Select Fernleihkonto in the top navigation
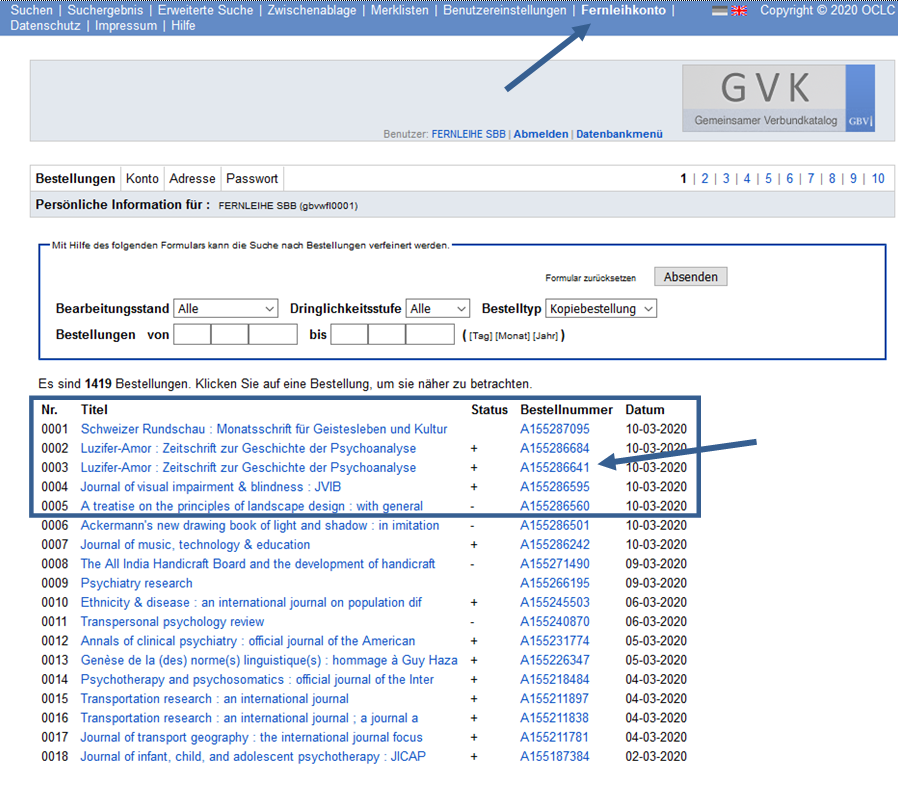The width and height of the screenshot is (898, 788). 624,10
